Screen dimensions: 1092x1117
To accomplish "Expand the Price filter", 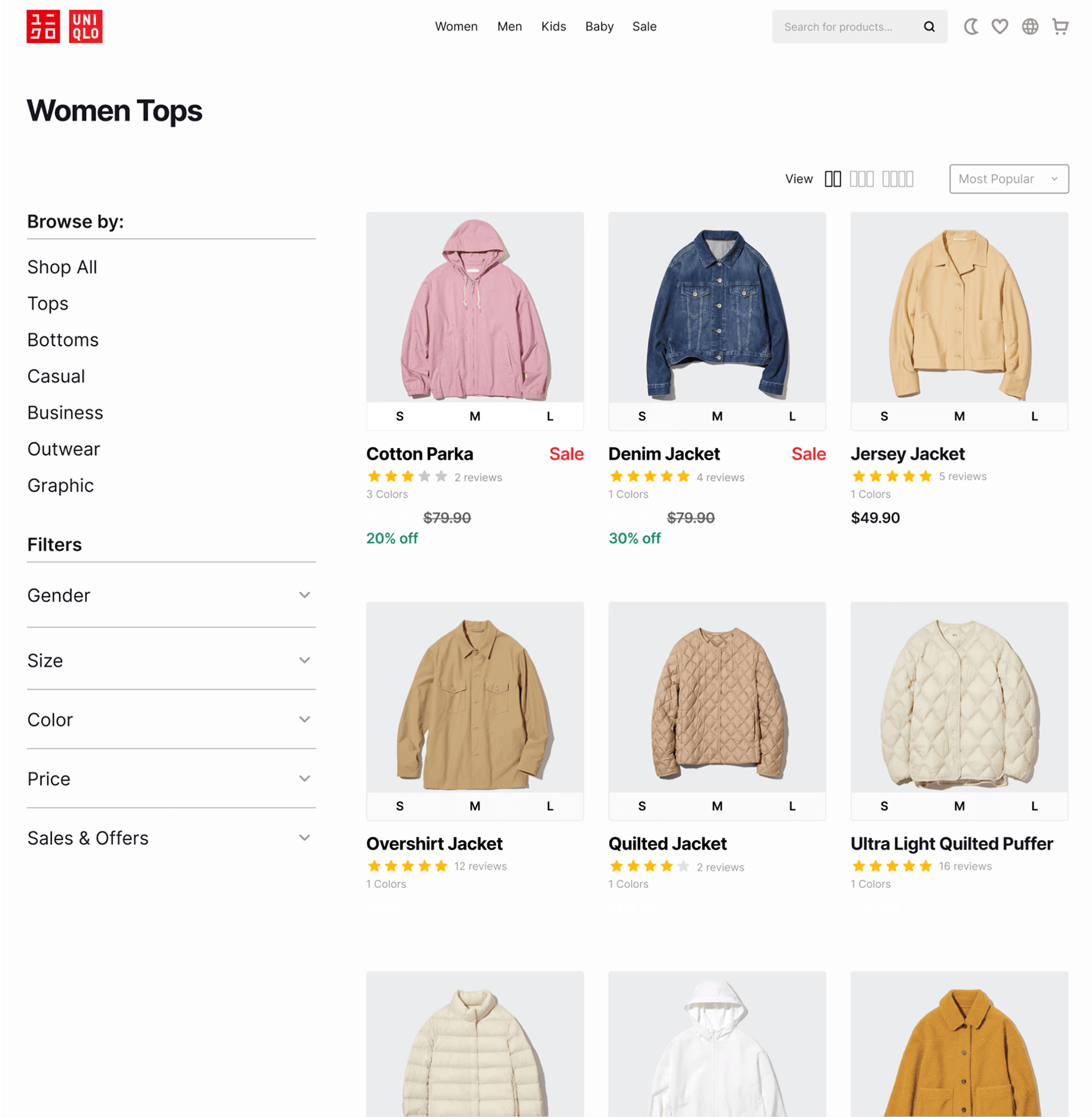I will click(x=172, y=779).
